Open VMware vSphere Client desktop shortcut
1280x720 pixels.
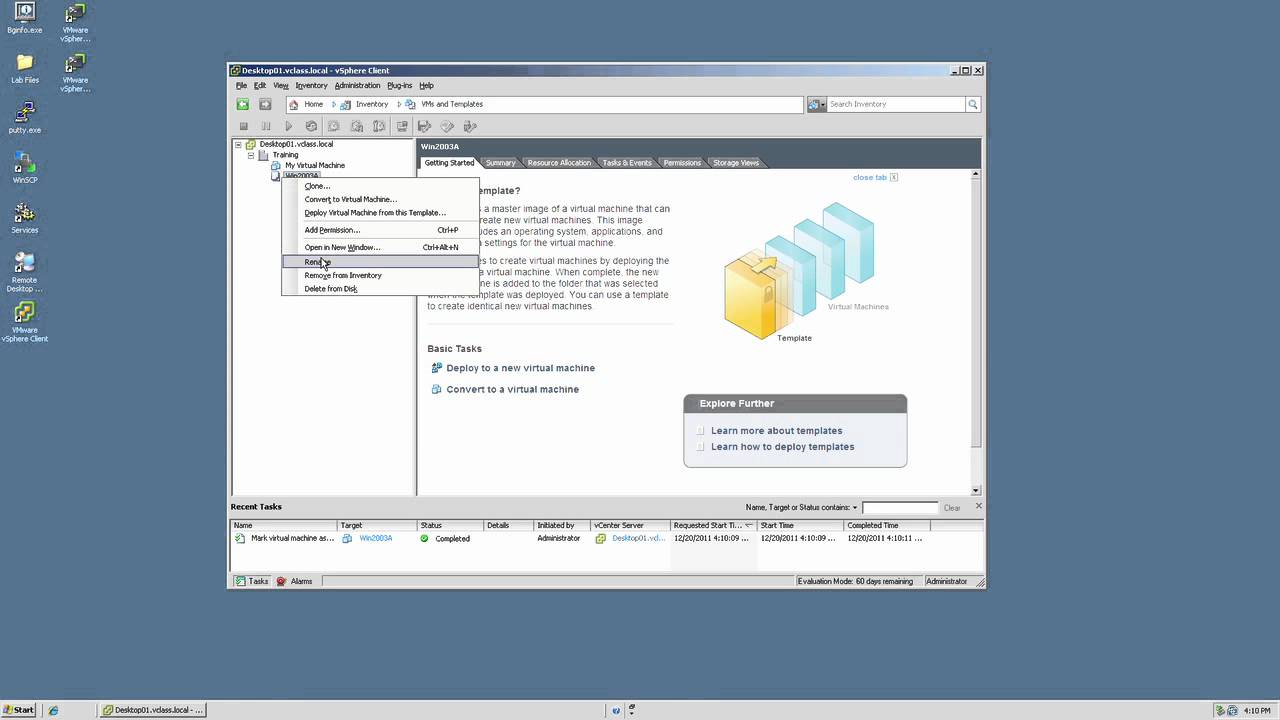click(25, 322)
